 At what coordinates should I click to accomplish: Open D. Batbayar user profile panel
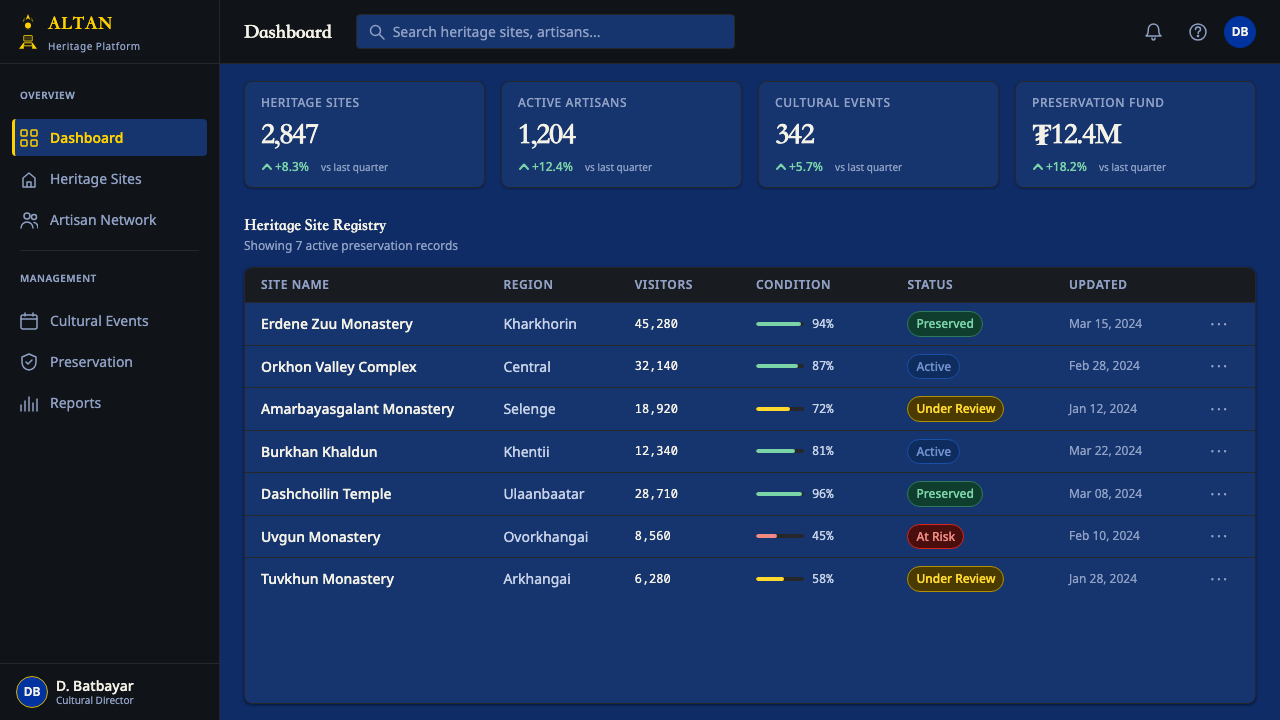point(110,692)
